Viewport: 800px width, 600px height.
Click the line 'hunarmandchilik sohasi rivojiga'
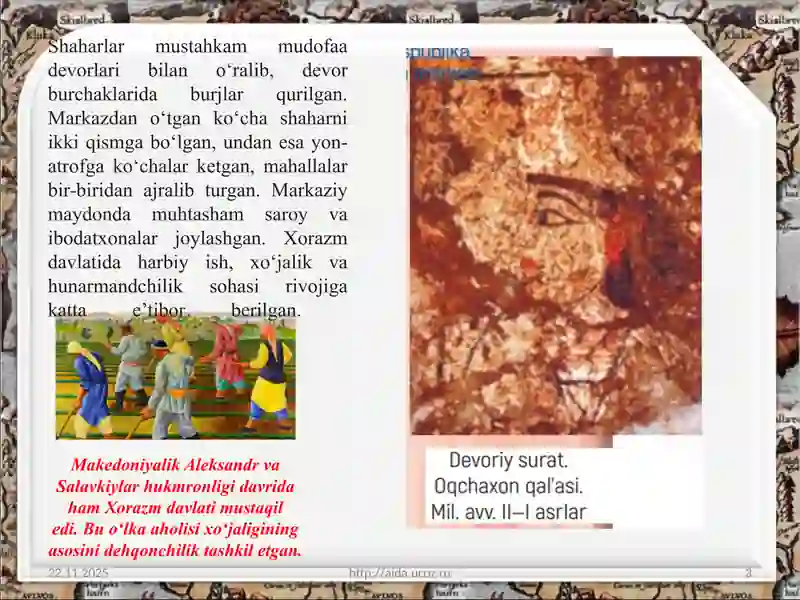click(x=197, y=286)
